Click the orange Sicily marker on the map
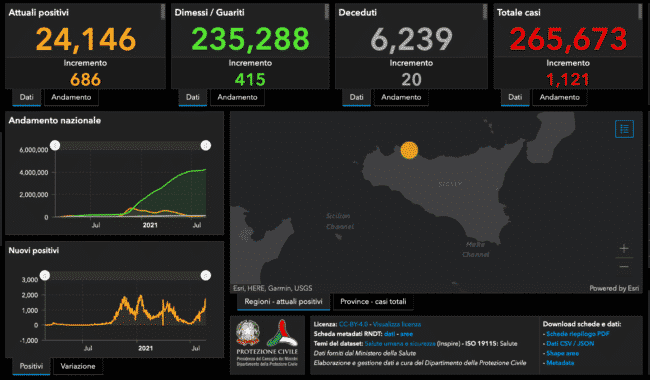Image resolution: width=650 pixels, height=380 pixels. [x=409, y=150]
